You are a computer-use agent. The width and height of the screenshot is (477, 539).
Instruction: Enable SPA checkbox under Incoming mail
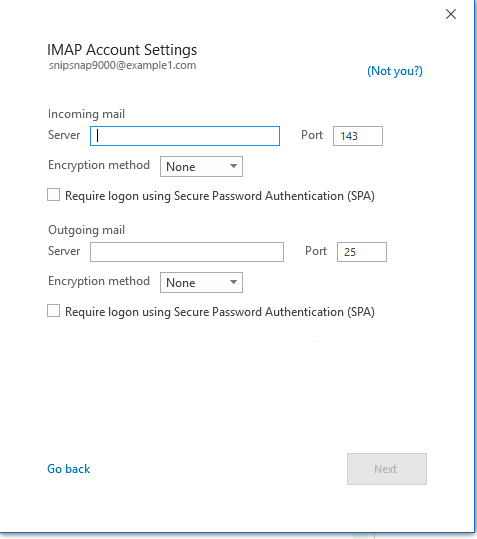(54, 195)
